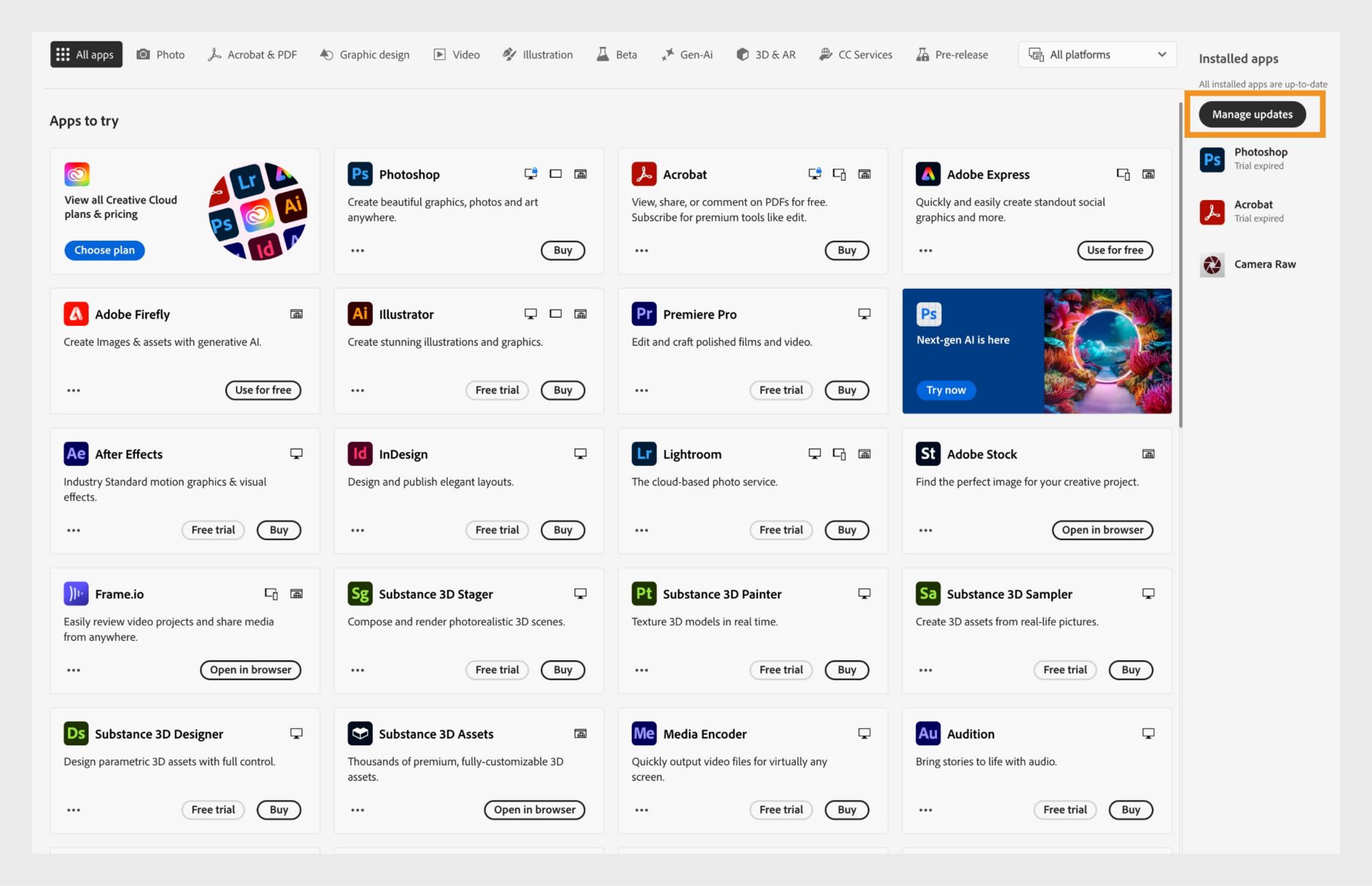Screen dimensions: 1372x886
Task: Click the InDesign app icon
Action: pyautogui.click(x=359, y=454)
